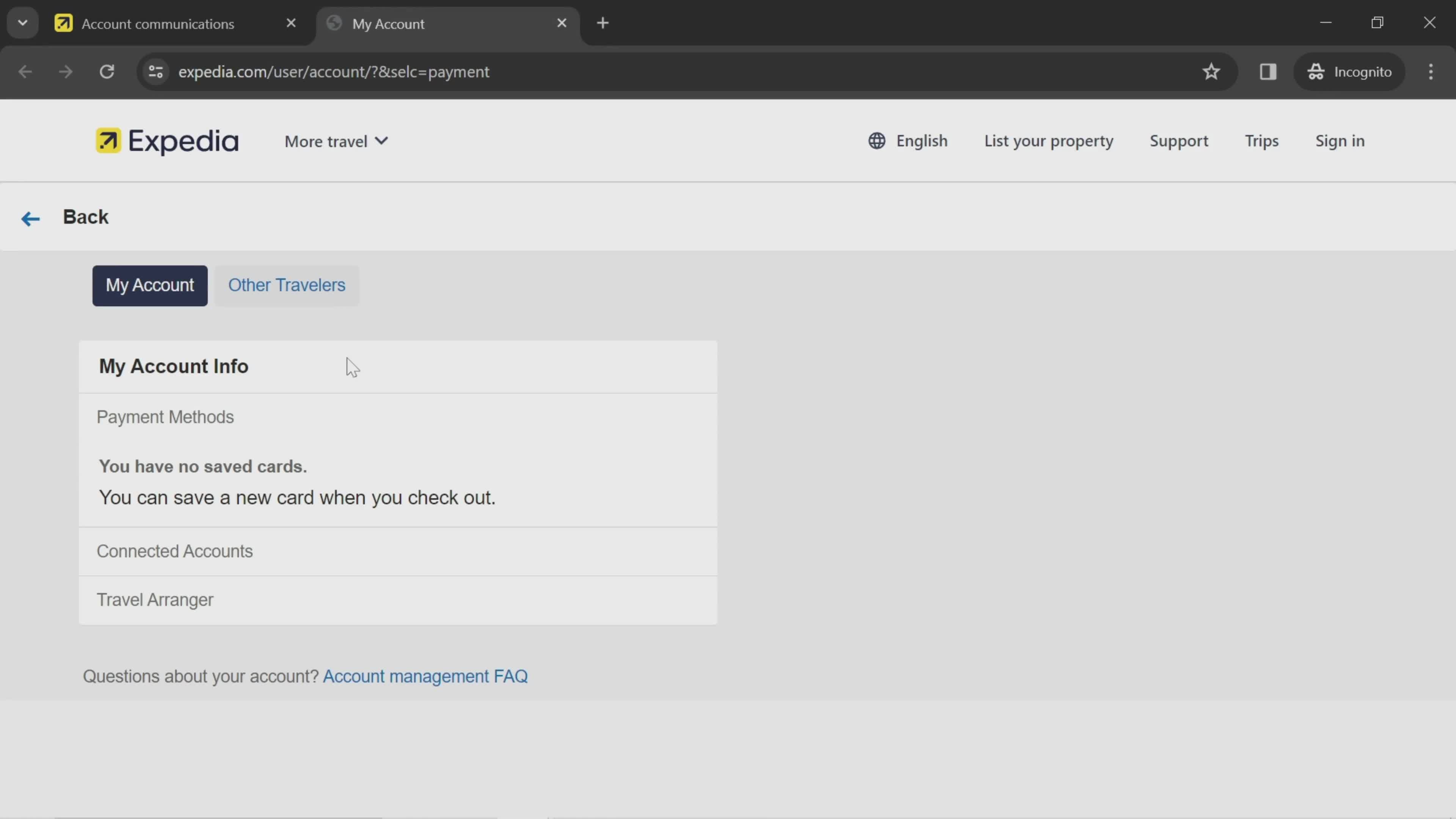Click the reload/refresh page icon
The image size is (1456, 819).
tap(107, 71)
